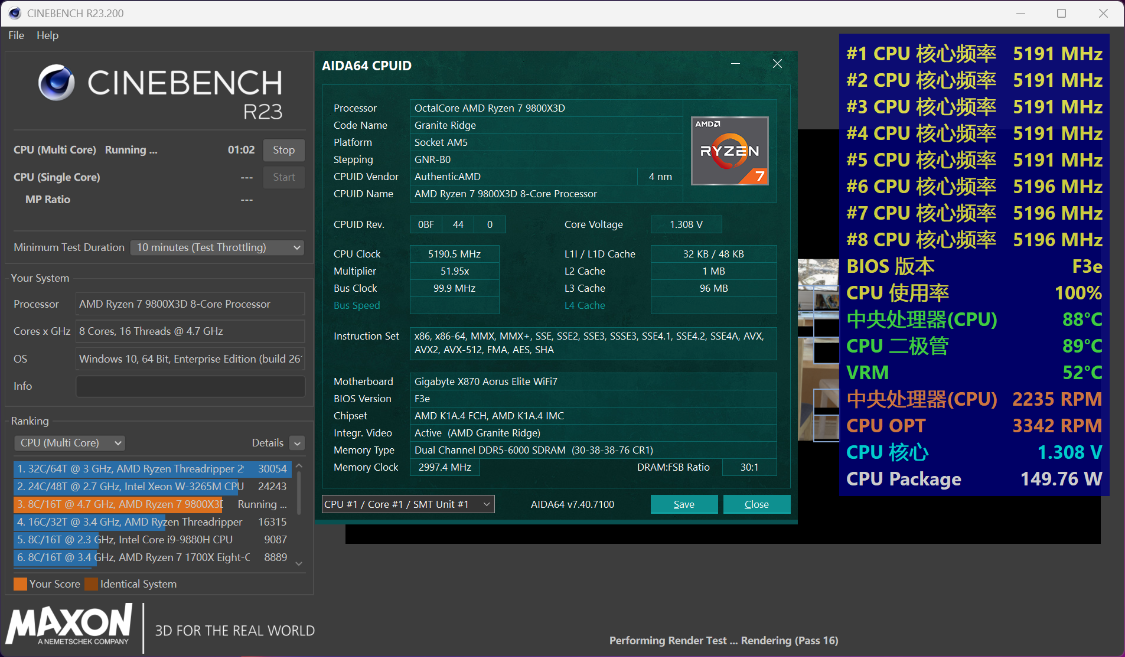Click the orange Your Score swatch

pos(20,584)
